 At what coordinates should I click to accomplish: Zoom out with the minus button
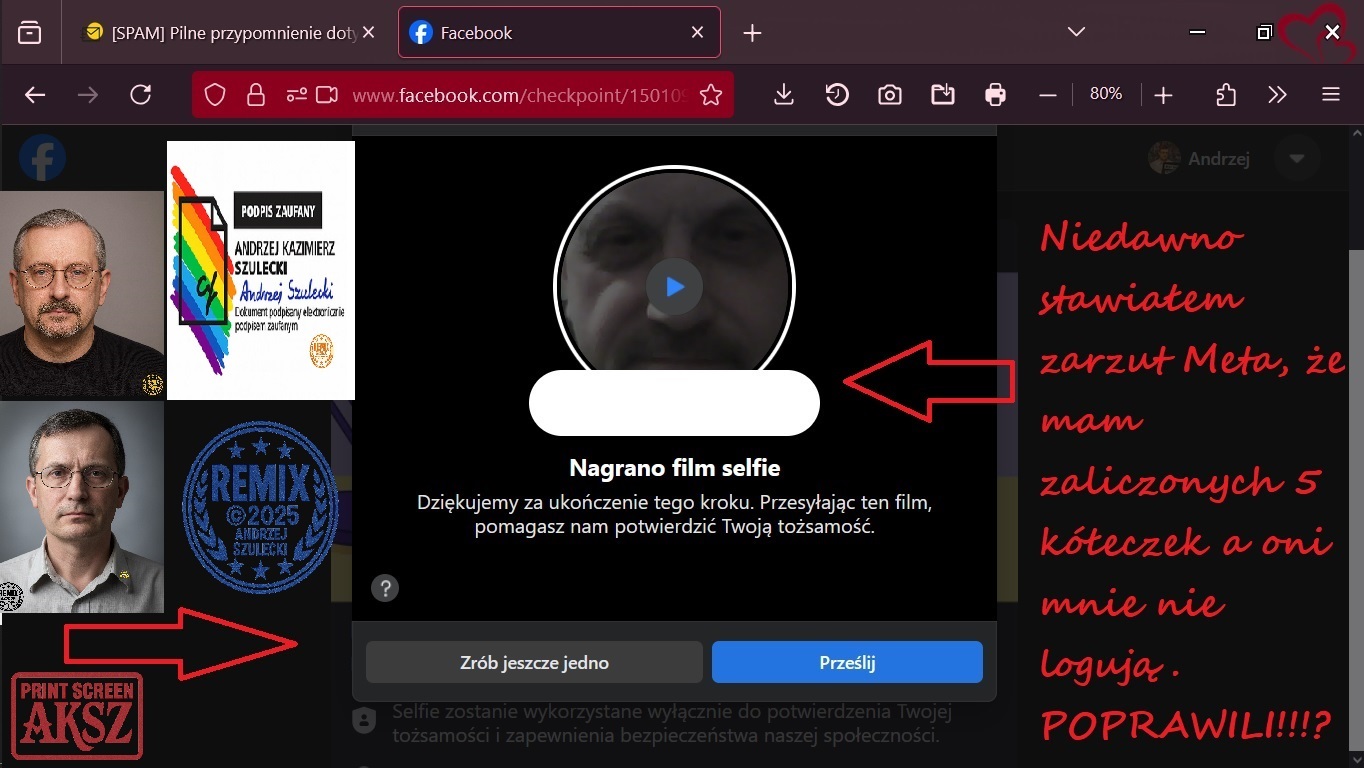click(x=1048, y=95)
